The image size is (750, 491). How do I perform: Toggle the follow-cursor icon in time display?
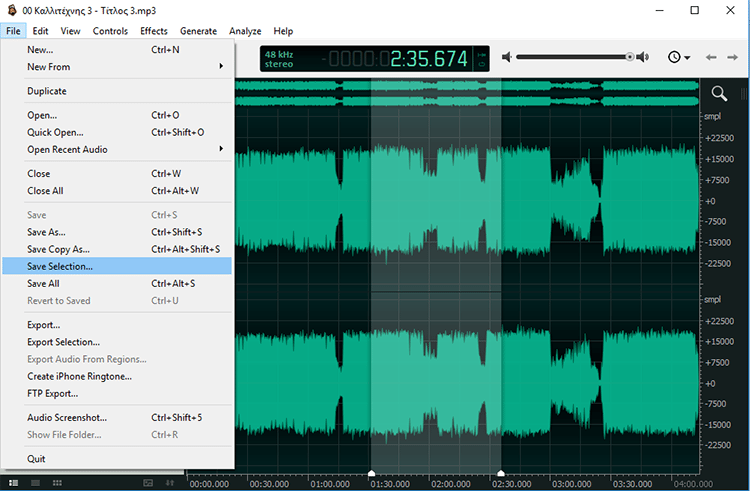(x=482, y=54)
